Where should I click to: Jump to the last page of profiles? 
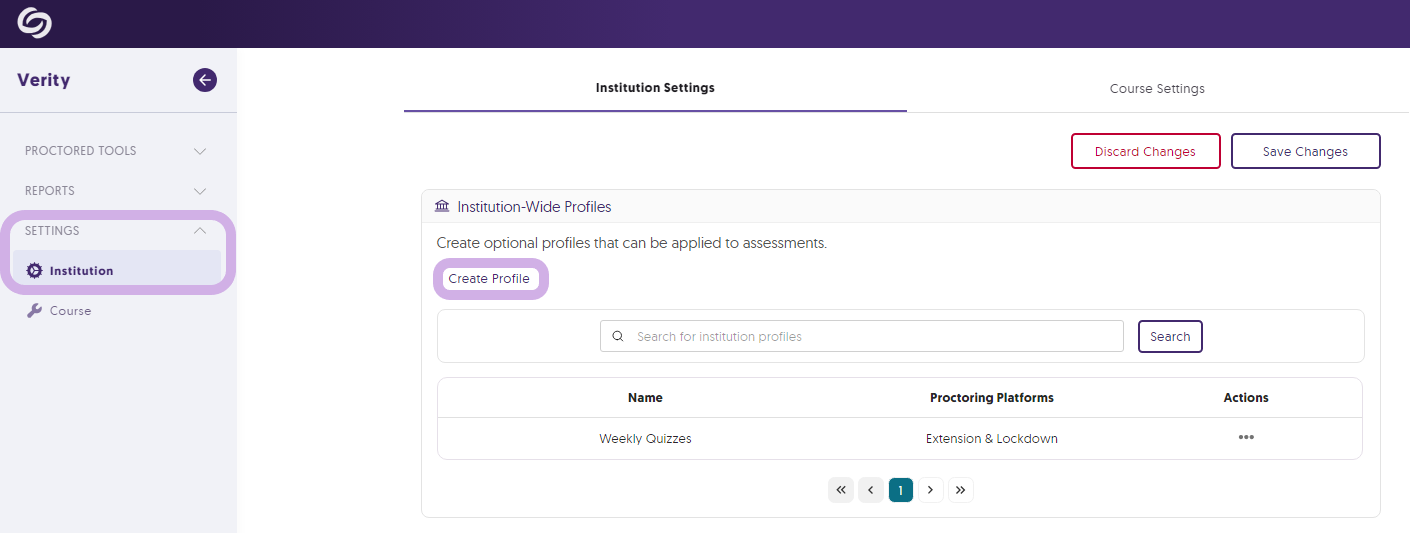click(x=961, y=490)
